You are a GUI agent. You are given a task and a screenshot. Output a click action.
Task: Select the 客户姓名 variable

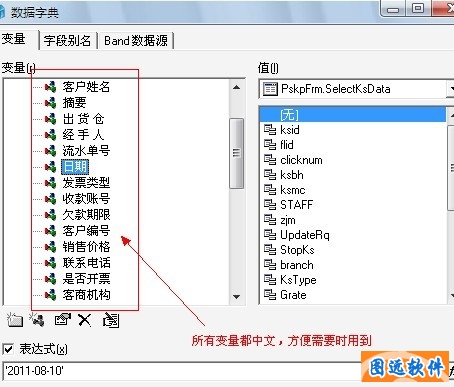coord(86,87)
